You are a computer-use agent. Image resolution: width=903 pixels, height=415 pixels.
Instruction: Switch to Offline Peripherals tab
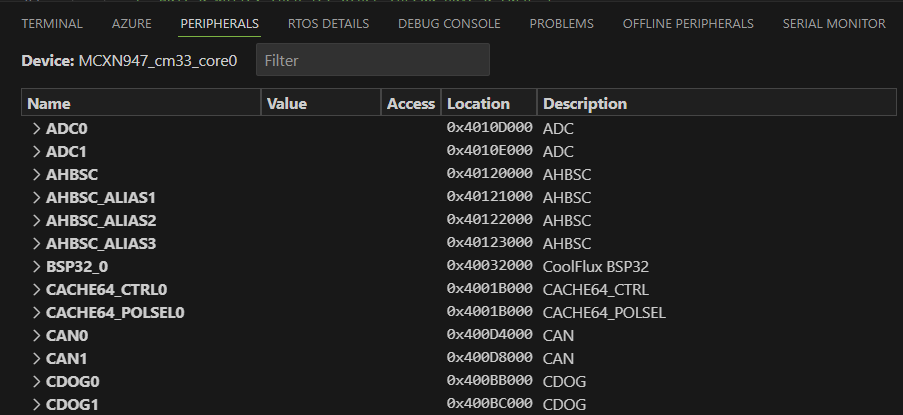click(688, 23)
